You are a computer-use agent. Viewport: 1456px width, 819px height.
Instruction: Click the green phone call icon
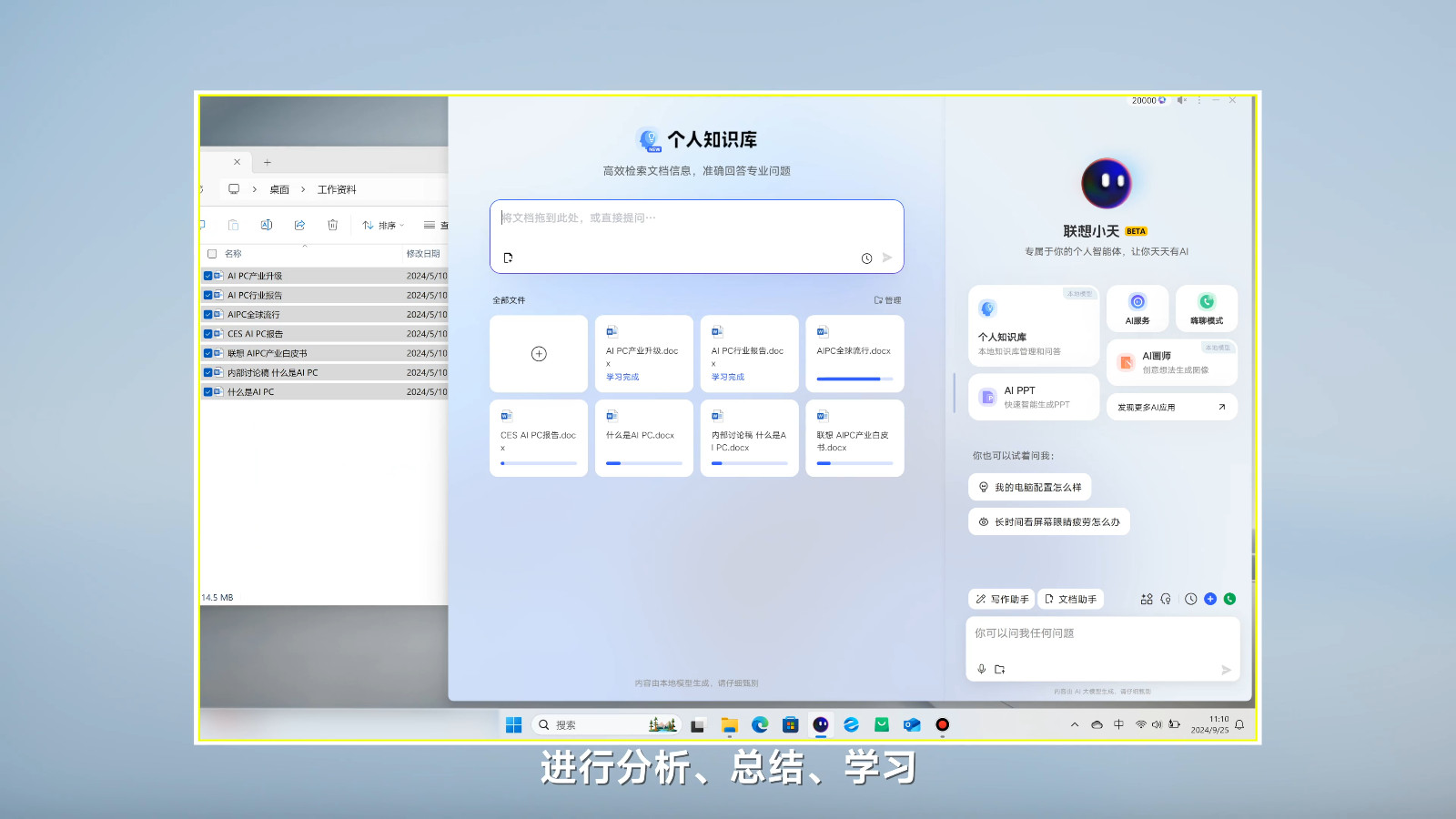click(1230, 599)
